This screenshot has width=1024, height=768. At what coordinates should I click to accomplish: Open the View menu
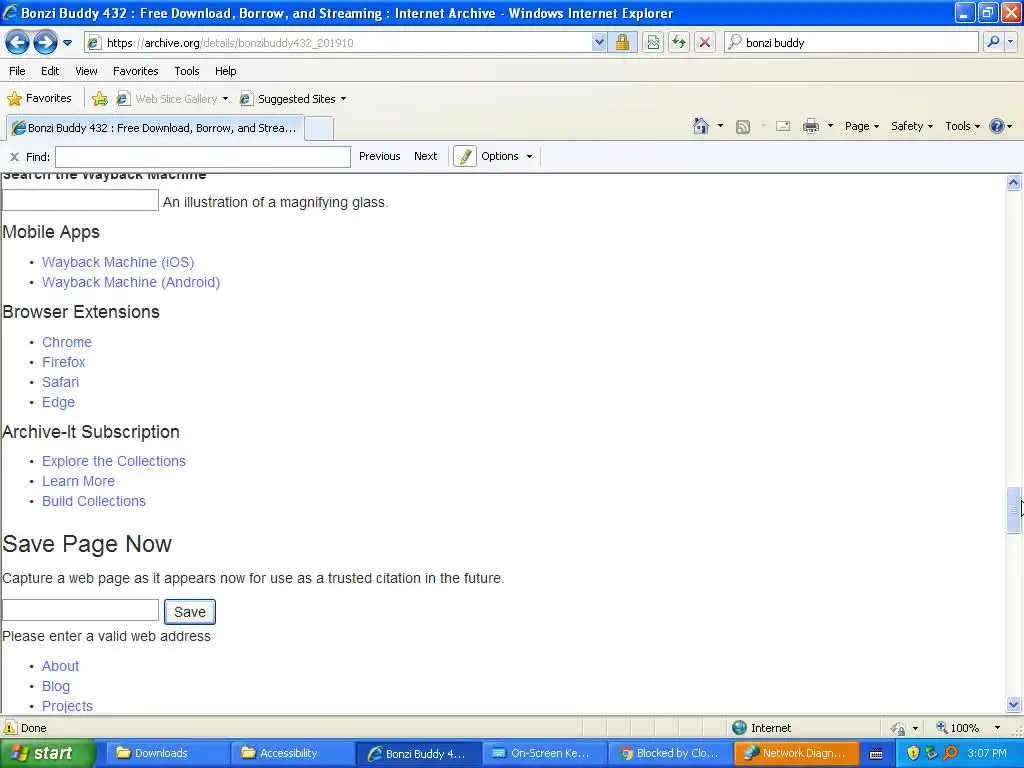(x=86, y=71)
